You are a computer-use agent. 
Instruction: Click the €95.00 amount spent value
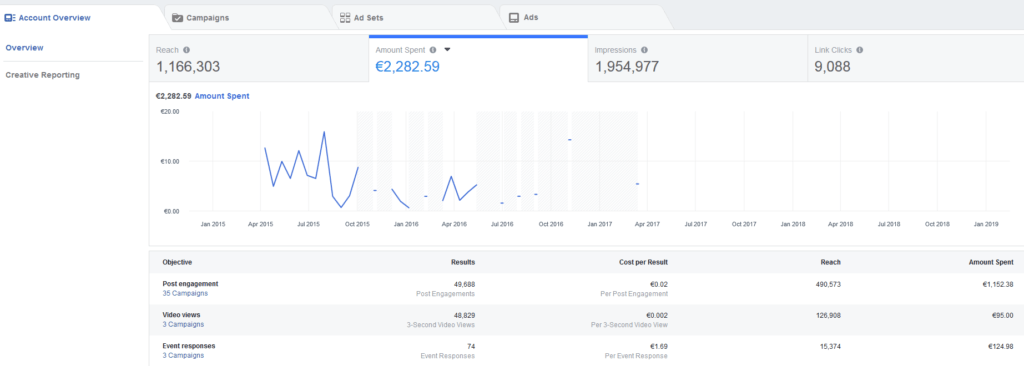pos(1002,314)
